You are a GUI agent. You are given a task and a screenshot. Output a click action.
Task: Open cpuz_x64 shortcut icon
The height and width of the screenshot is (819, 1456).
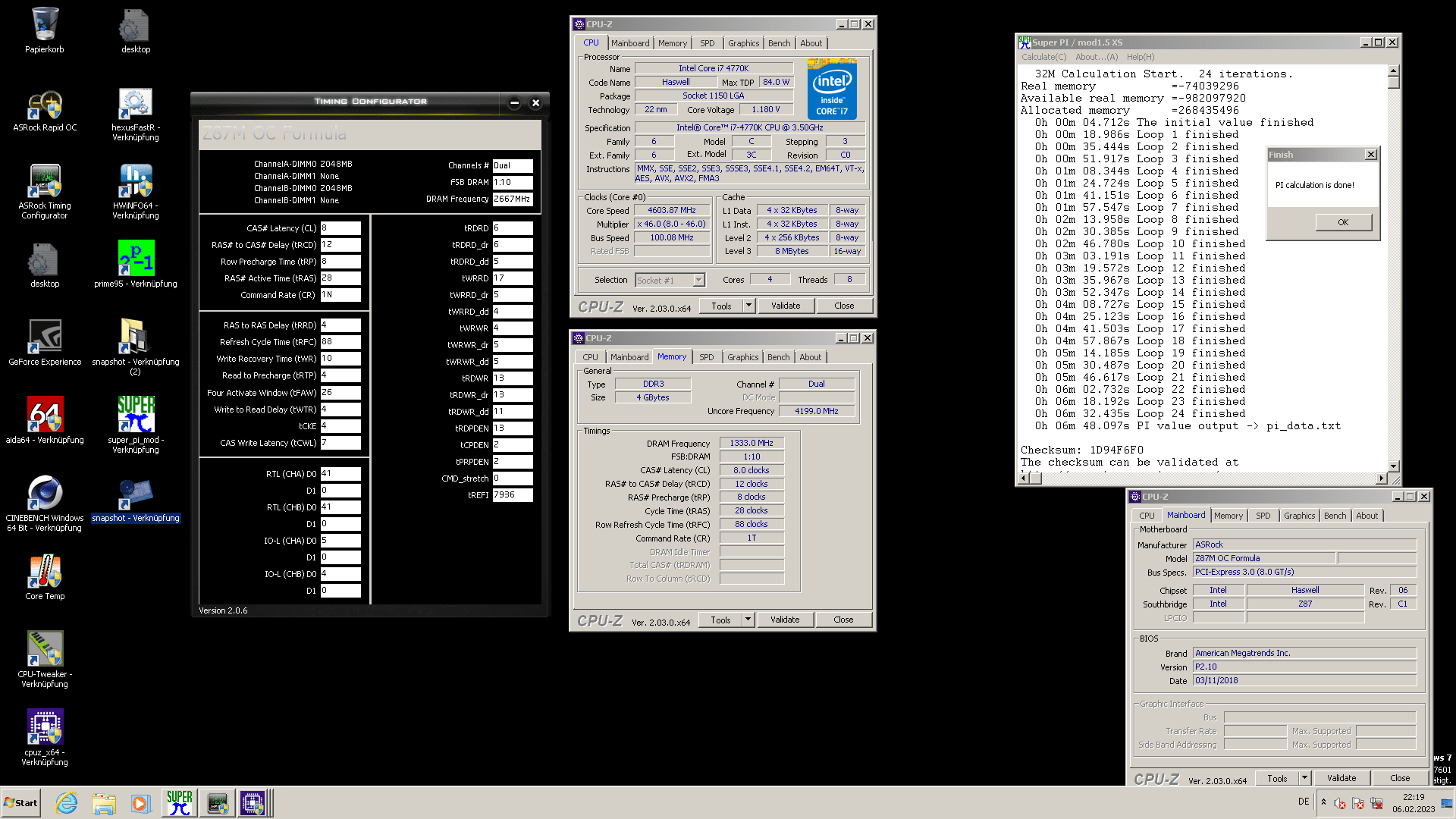tap(45, 737)
